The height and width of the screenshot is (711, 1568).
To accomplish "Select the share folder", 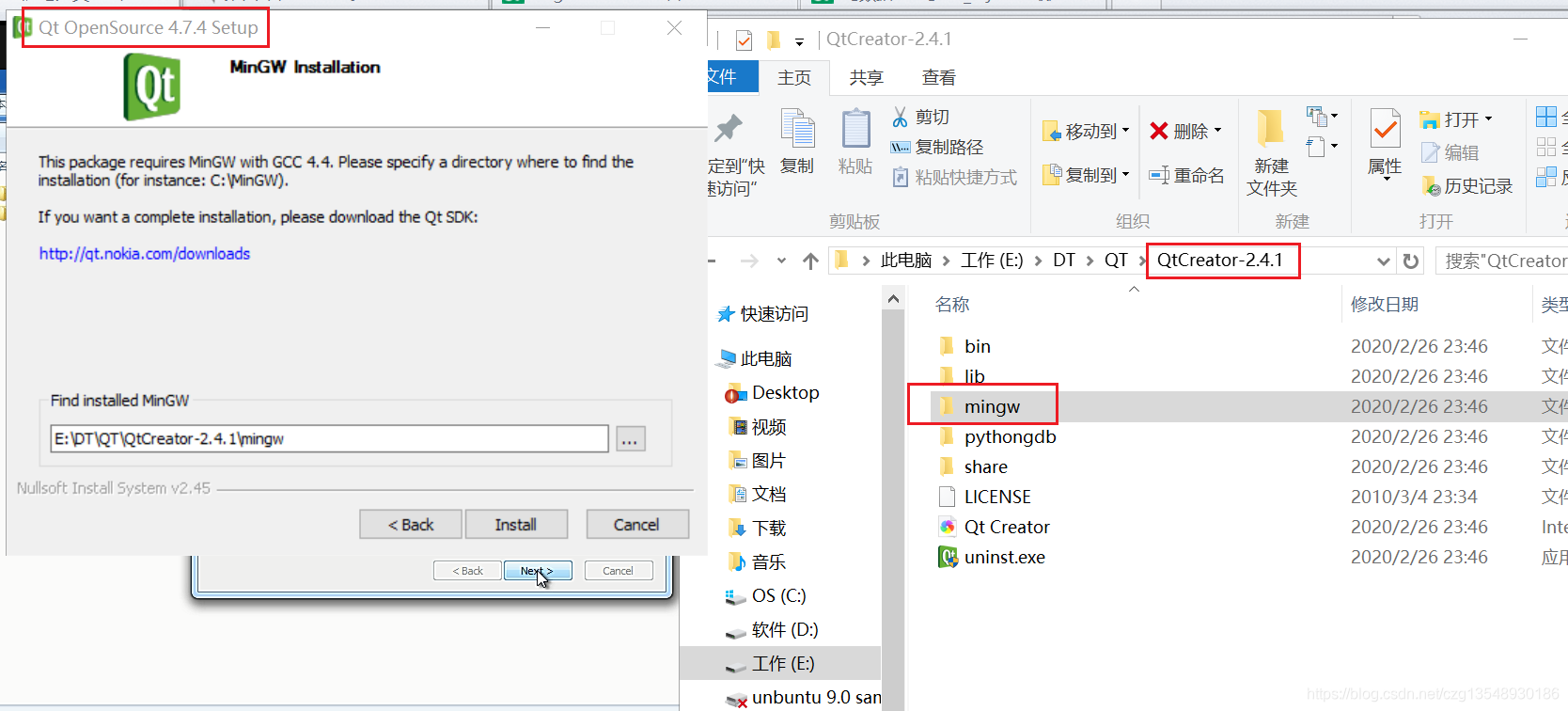I will [973, 466].
